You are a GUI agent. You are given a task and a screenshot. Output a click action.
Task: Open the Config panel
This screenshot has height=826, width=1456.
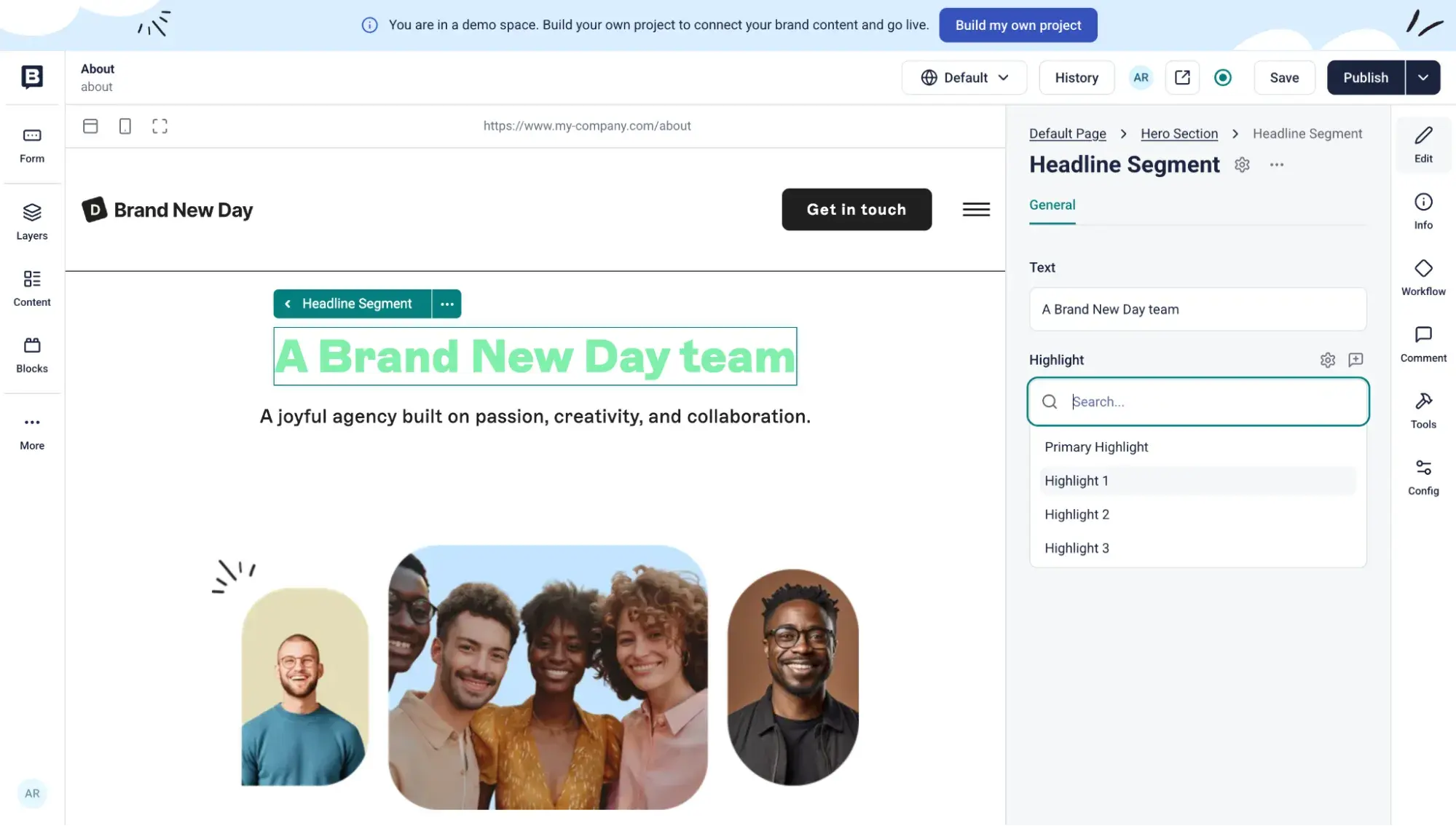click(1422, 476)
